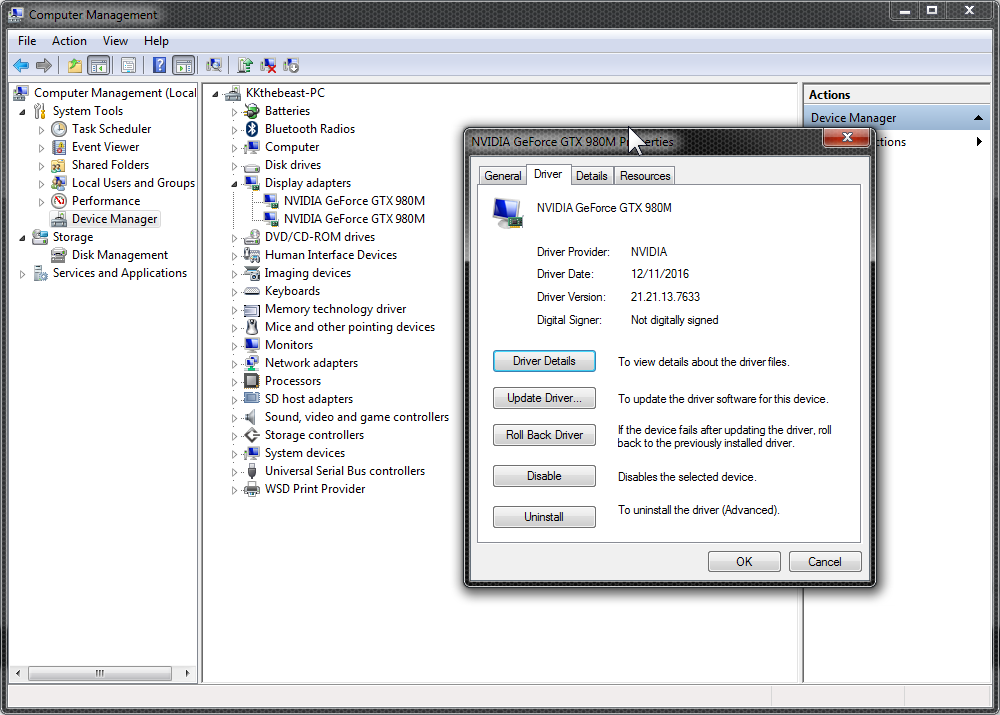
Task: Click the left pane scroll-right arrow
Action: [x=187, y=673]
